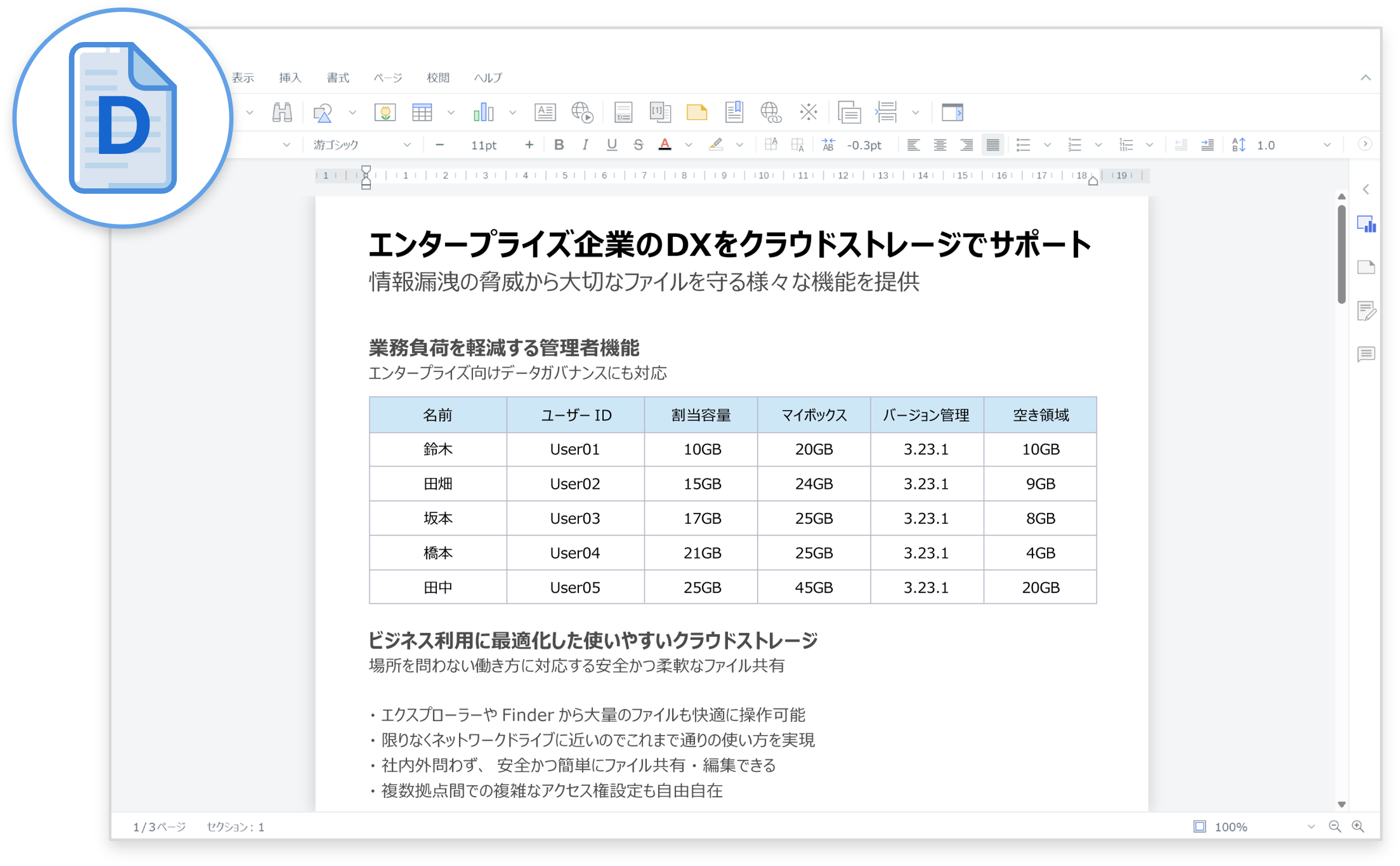Insert a footnote with the [1] icon
This screenshot has height=866, width=1400.
660,112
